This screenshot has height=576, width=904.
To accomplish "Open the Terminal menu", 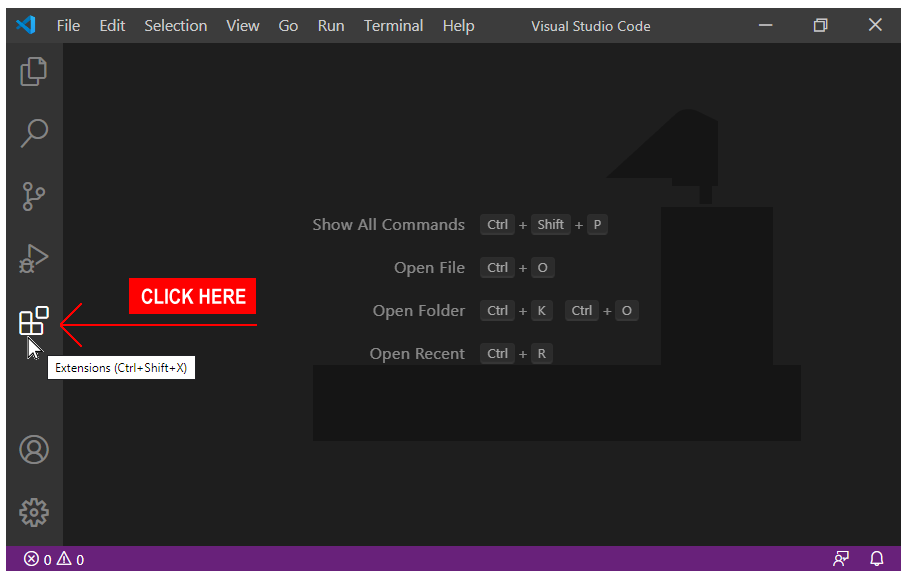I will [x=393, y=26].
